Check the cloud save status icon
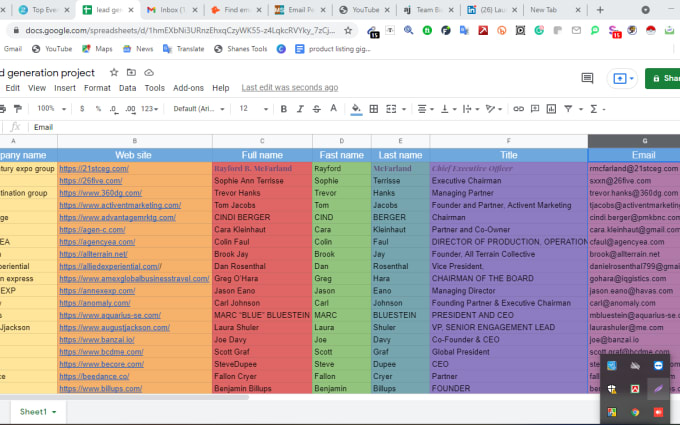This screenshot has width=680, height=425. tap(149, 72)
